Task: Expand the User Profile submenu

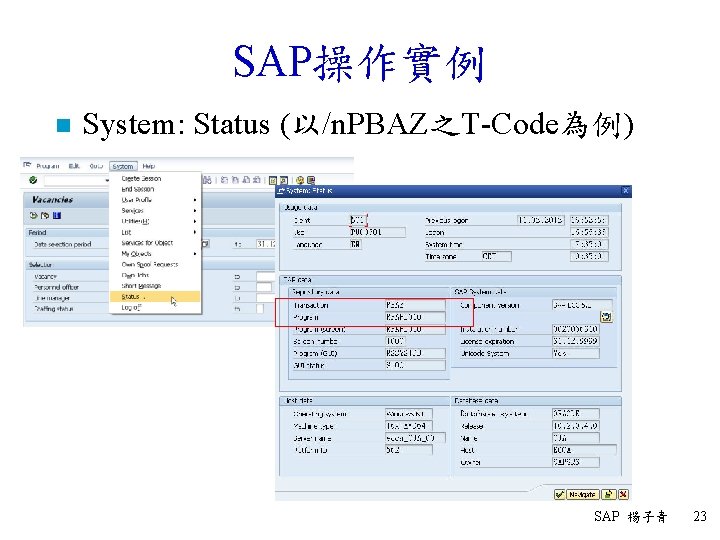Action: click(155, 200)
